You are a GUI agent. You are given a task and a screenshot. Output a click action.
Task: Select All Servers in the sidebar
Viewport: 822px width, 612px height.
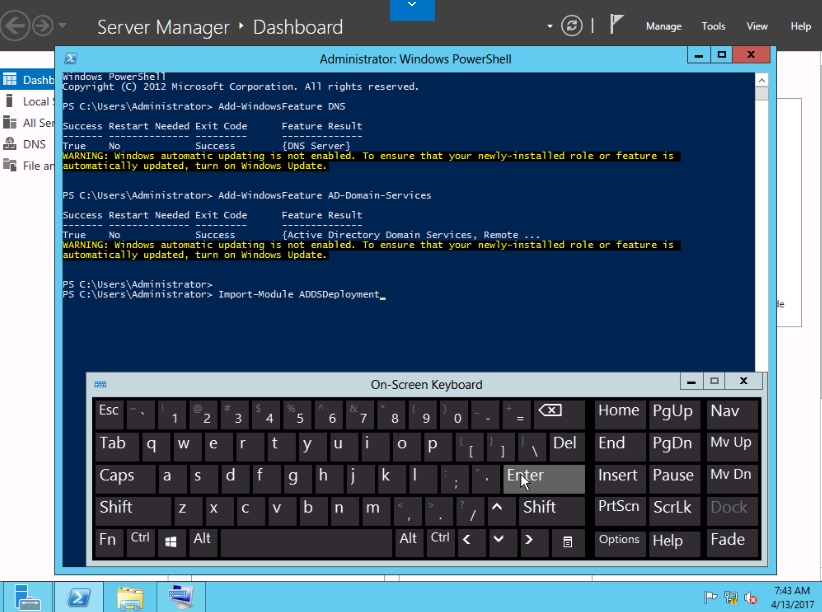tap(28, 123)
